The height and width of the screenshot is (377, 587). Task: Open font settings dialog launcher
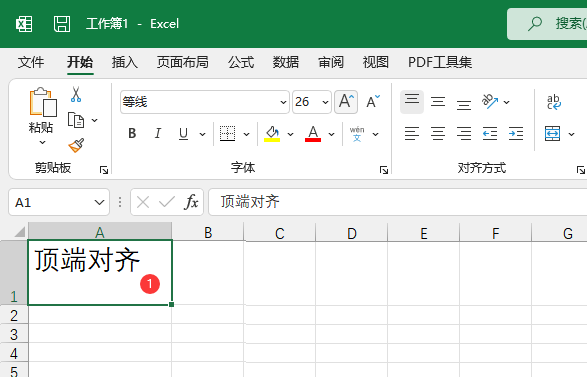click(x=384, y=170)
